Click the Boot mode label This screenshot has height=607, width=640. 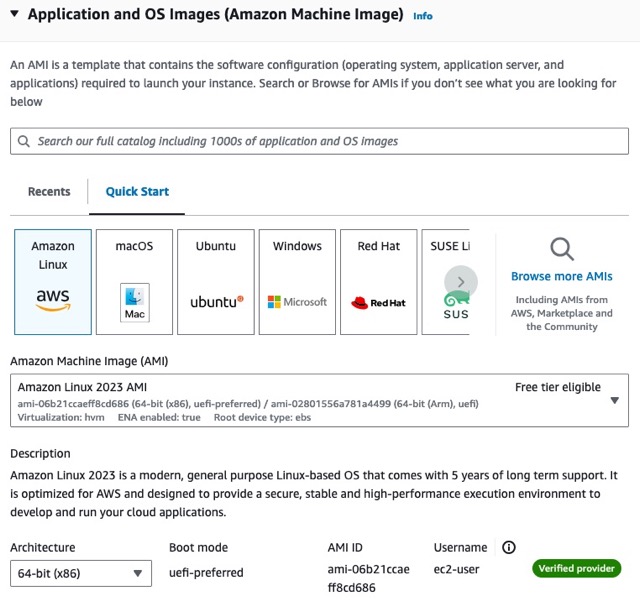pos(198,547)
